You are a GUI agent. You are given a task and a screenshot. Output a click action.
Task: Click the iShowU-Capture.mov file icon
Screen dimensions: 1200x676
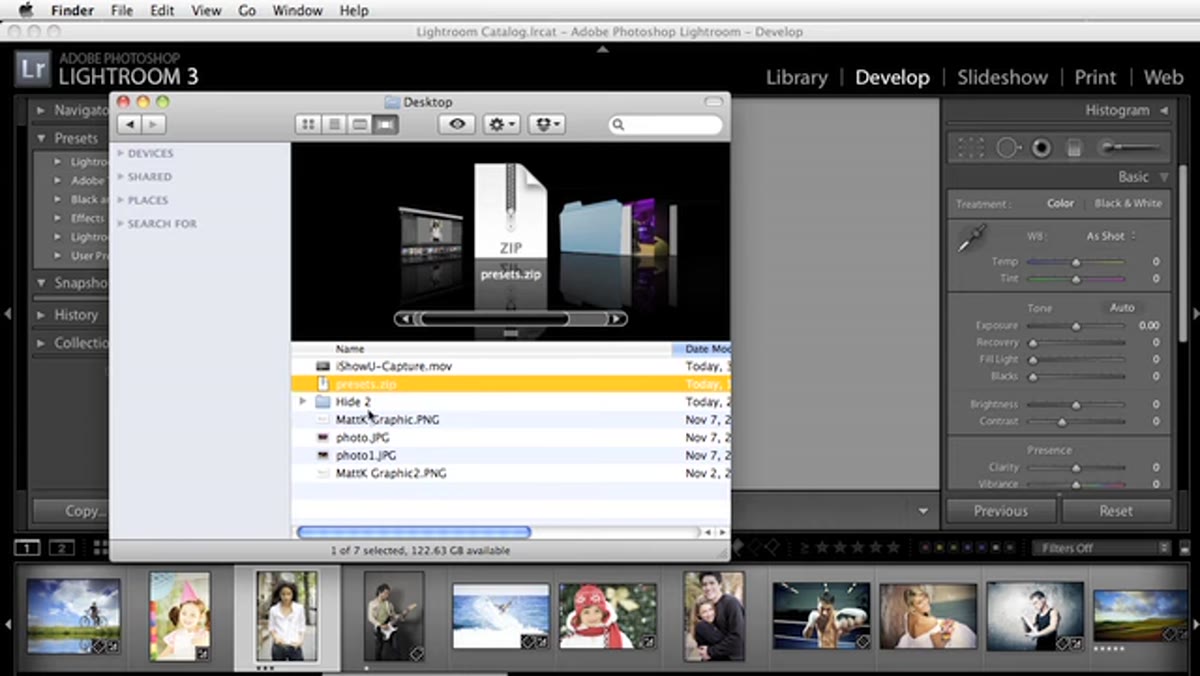323,367
